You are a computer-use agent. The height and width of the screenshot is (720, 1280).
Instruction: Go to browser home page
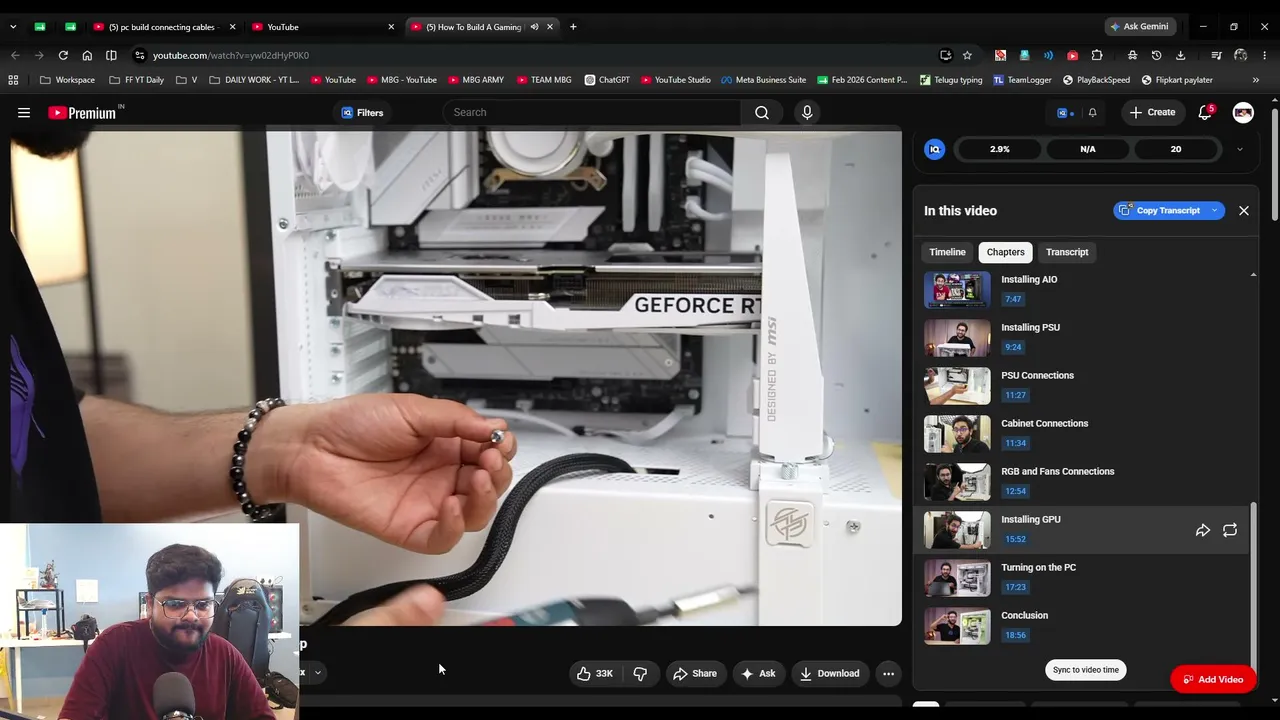[x=87, y=55]
